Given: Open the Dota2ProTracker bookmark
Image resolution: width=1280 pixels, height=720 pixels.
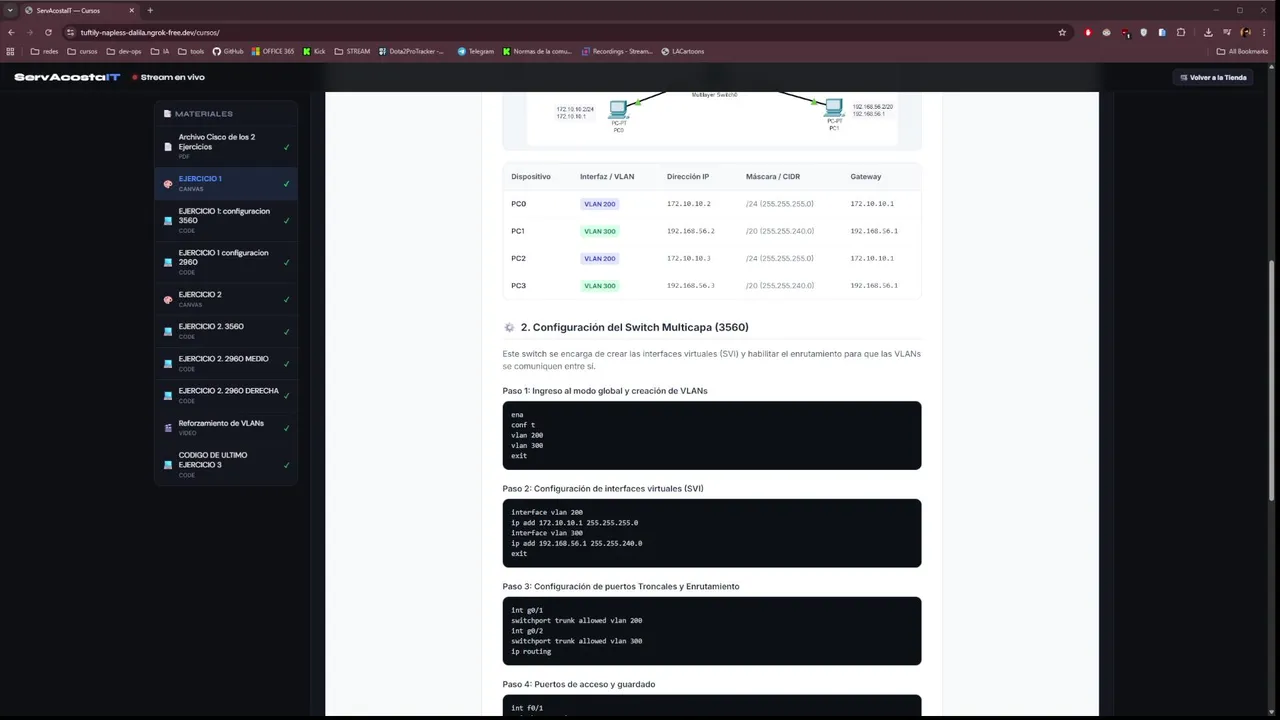Looking at the screenshot, I should [x=411, y=51].
